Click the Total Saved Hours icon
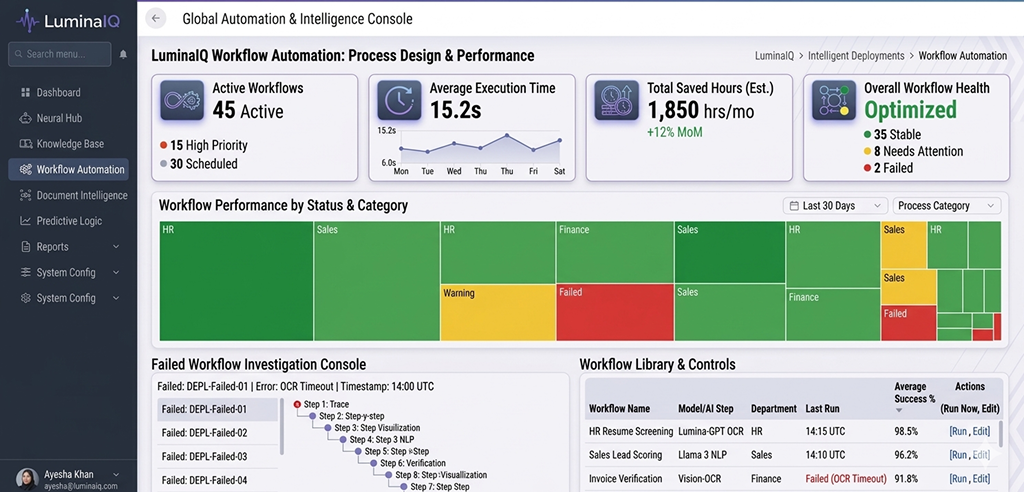This screenshot has height=492, width=1024. click(x=617, y=101)
